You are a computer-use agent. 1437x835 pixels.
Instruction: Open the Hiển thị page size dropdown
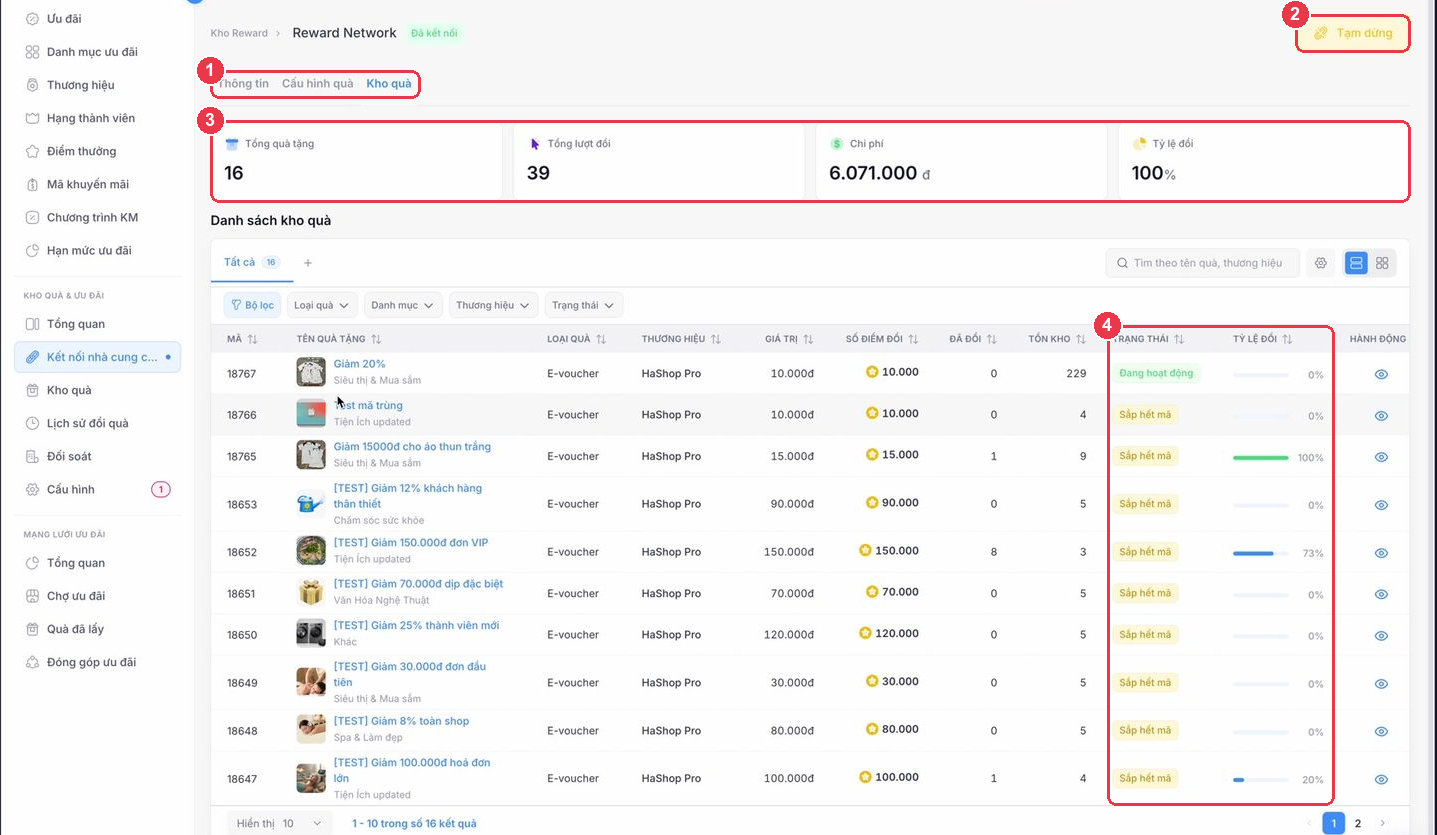[x=279, y=823]
